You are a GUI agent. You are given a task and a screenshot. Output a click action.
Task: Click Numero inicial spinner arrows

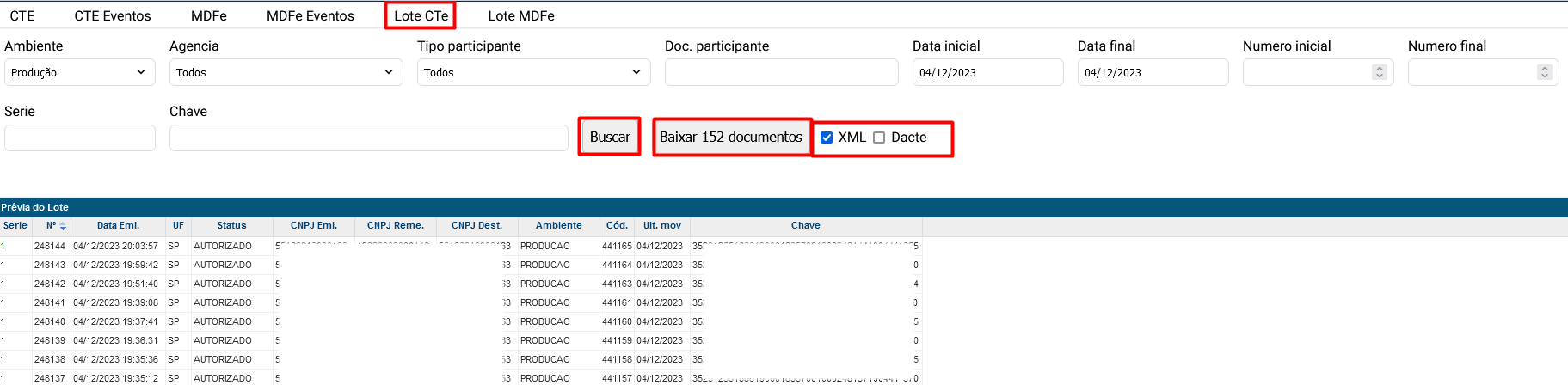[x=1380, y=73]
